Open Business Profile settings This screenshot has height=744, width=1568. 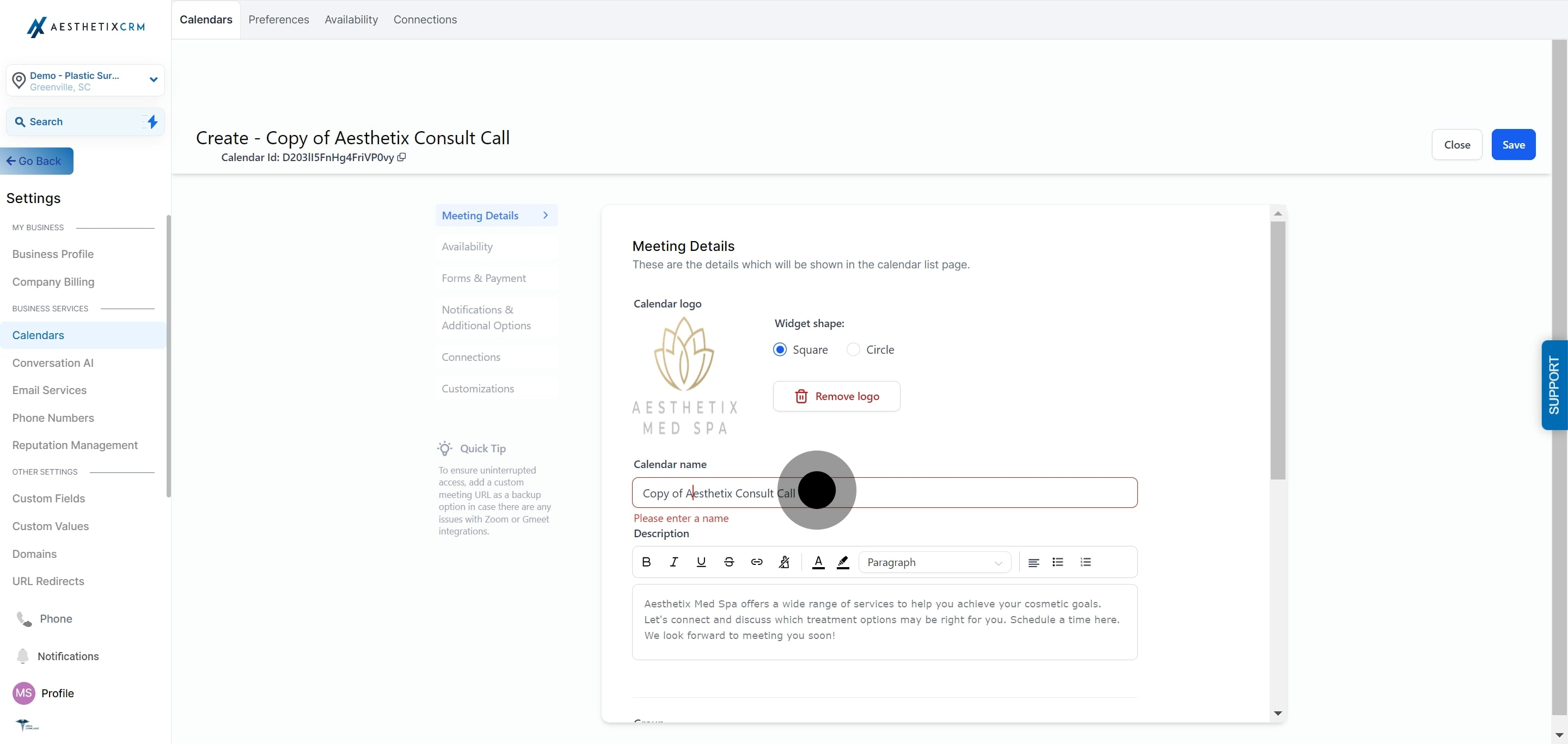pos(53,254)
